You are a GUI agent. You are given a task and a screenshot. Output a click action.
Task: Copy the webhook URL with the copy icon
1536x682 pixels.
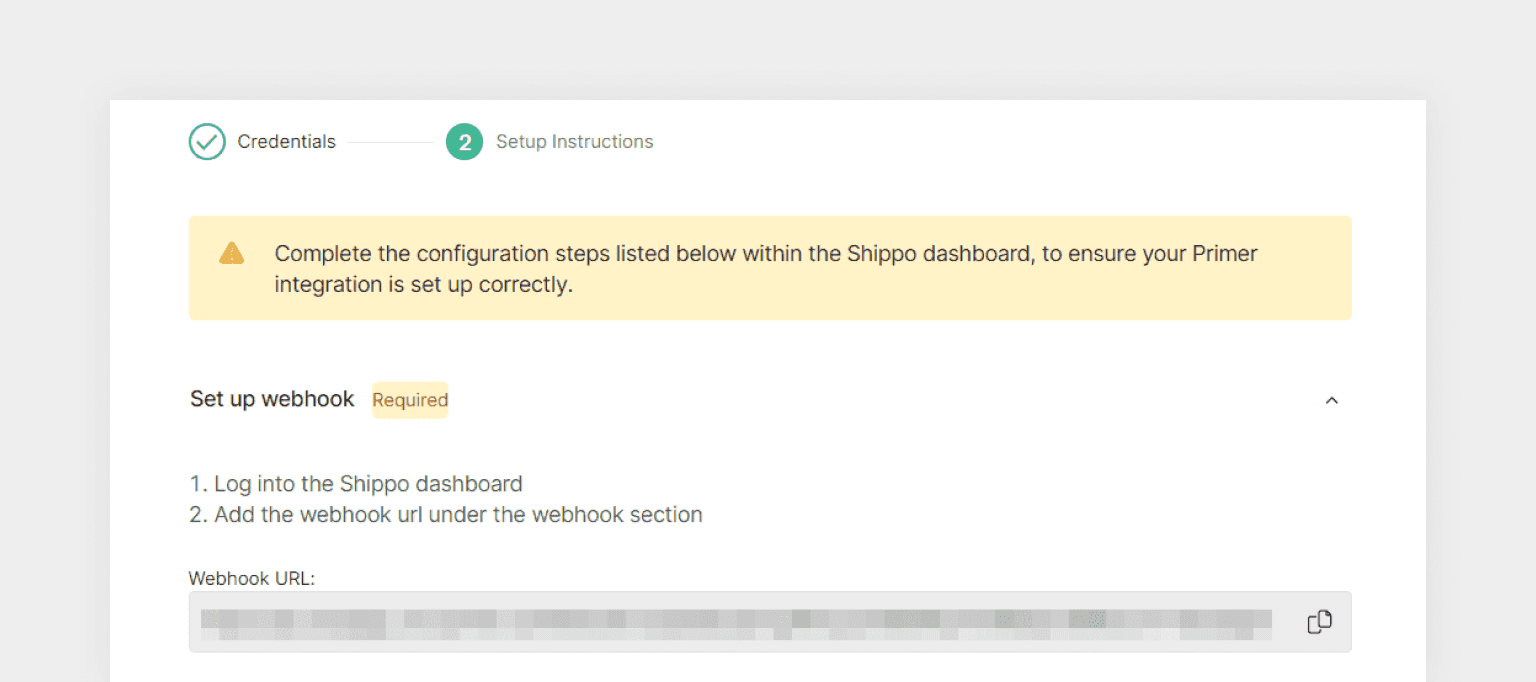(x=1319, y=622)
